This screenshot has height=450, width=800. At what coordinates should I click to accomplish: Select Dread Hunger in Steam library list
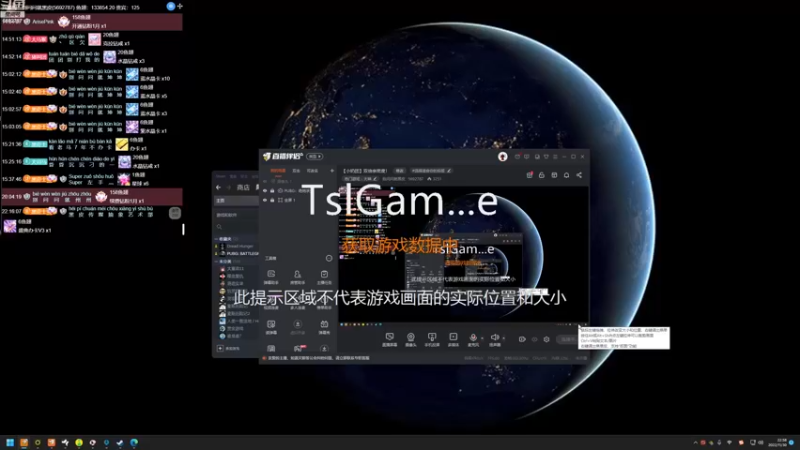tap(240, 246)
